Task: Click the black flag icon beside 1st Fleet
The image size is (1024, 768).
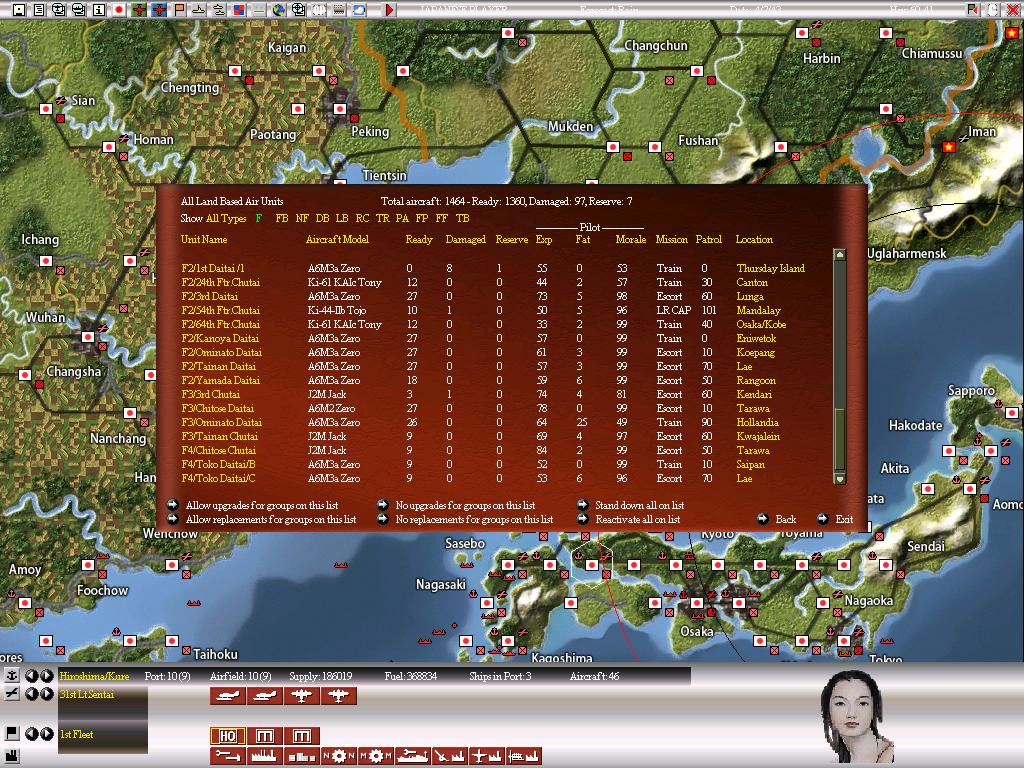Action: [x=11, y=733]
